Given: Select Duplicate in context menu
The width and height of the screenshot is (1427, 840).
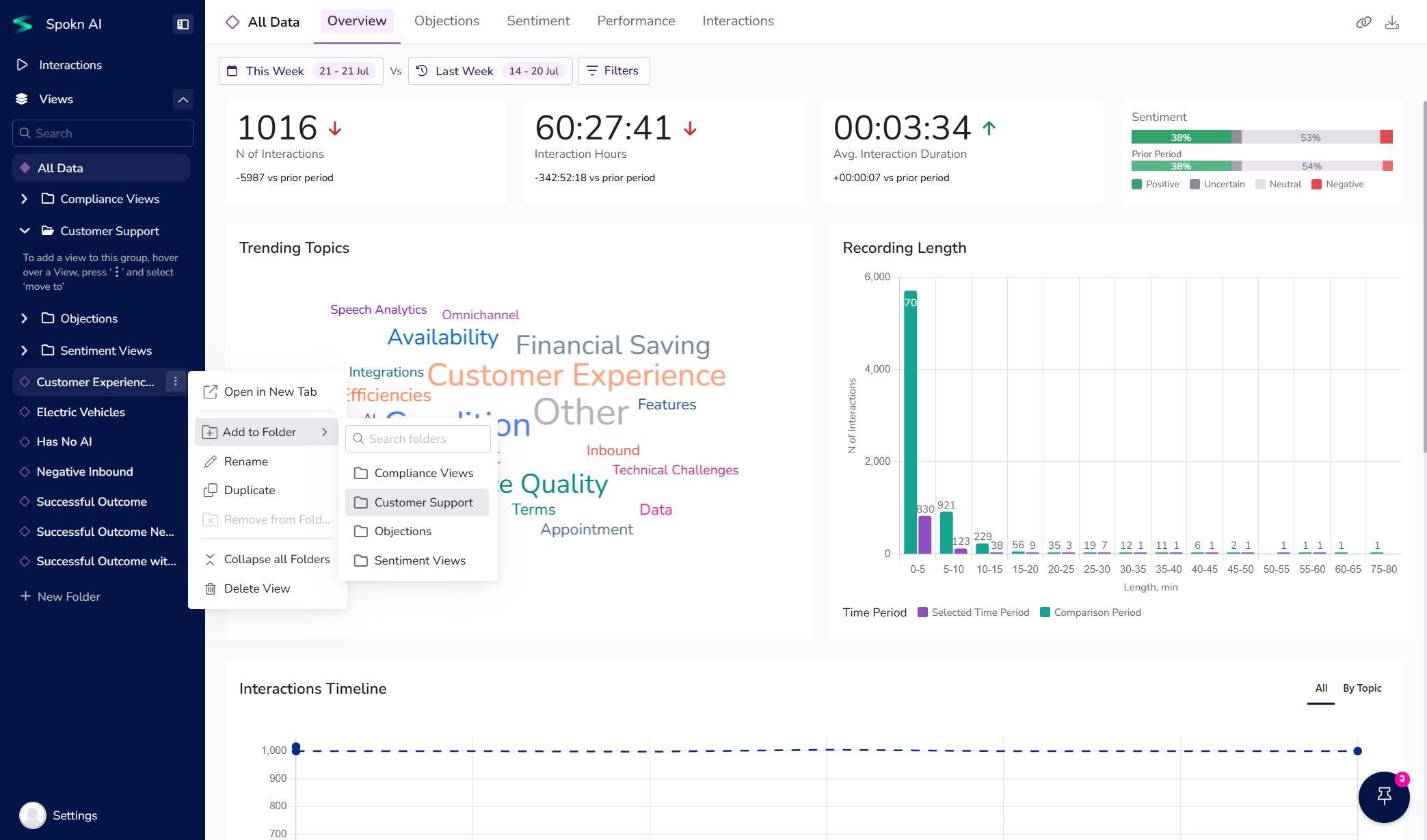Looking at the screenshot, I should [x=249, y=490].
